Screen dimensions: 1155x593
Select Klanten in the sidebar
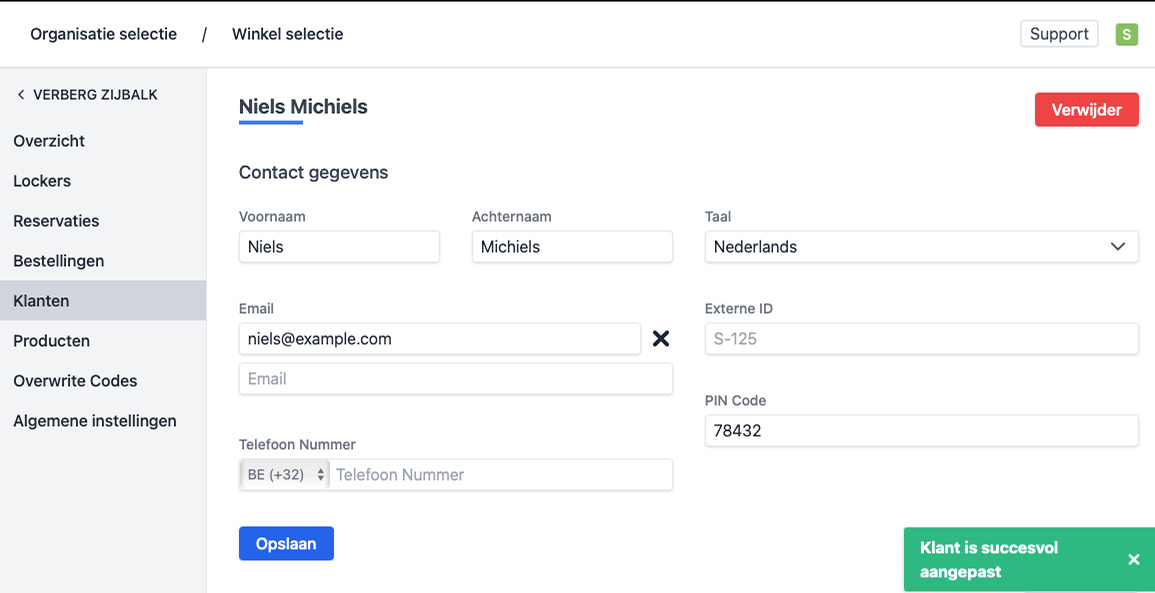click(41, 301)
